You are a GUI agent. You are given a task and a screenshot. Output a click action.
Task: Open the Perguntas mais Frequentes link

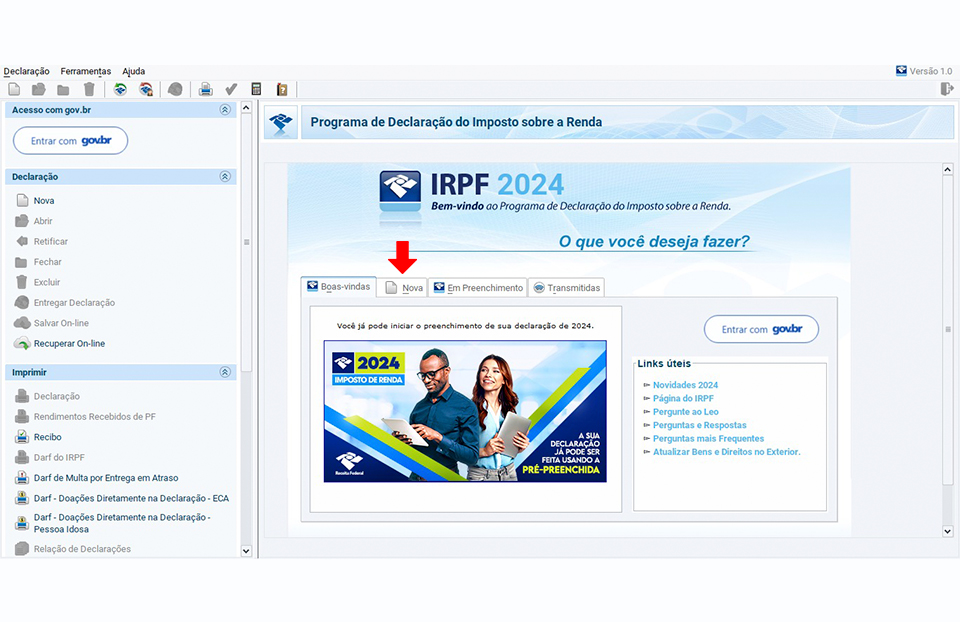coord(708,439)
